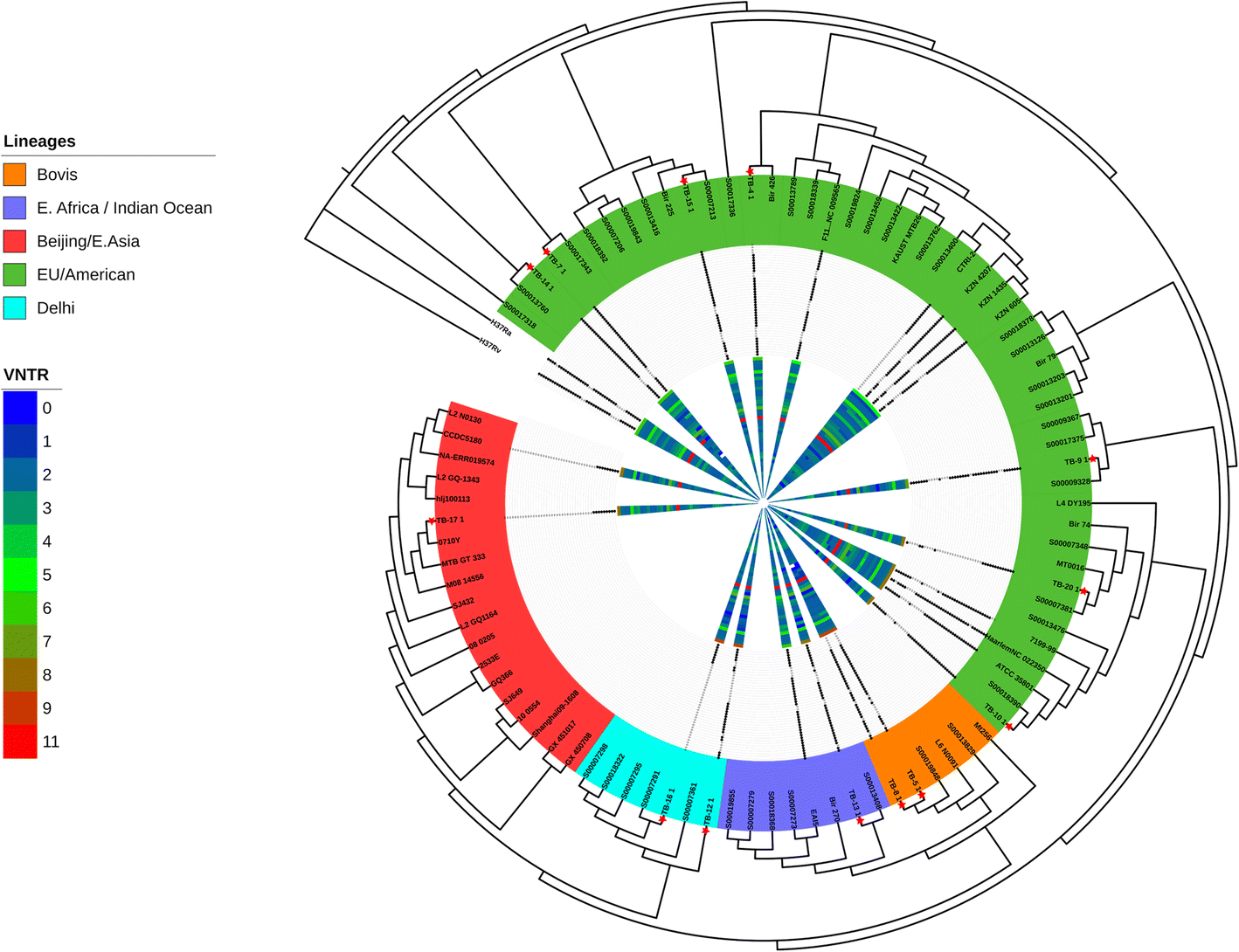This screenshot has width=1239, height=952.
Task: Click the S00018322 strain label
Action: pyautogui.click(x=613, y=771)
